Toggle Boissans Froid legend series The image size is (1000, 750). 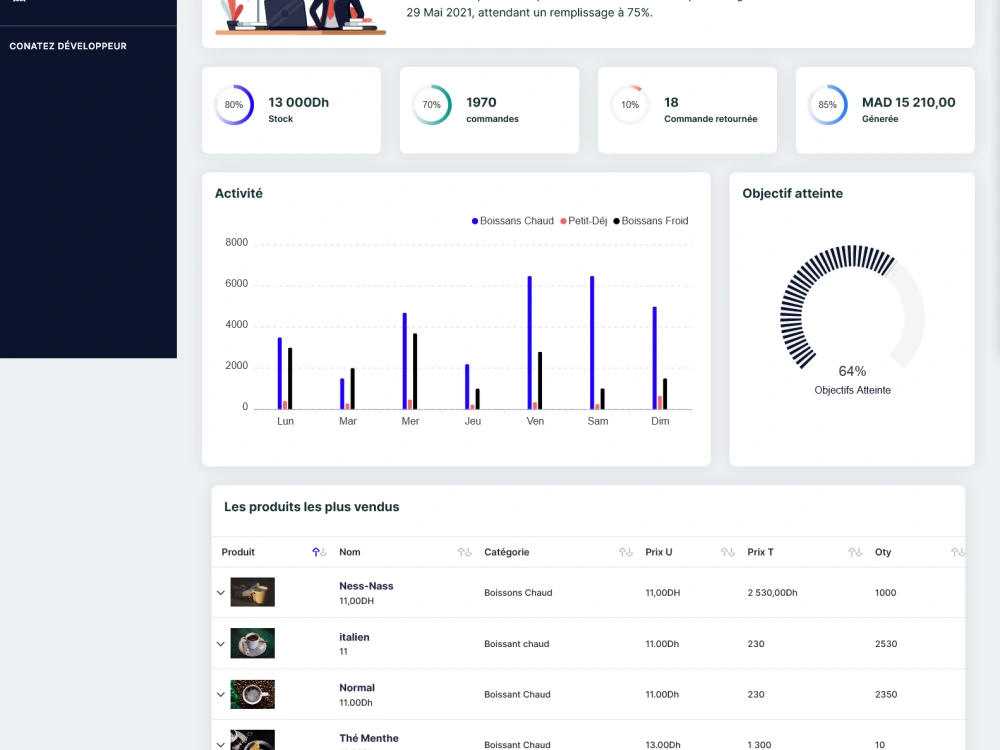[651, 221]
